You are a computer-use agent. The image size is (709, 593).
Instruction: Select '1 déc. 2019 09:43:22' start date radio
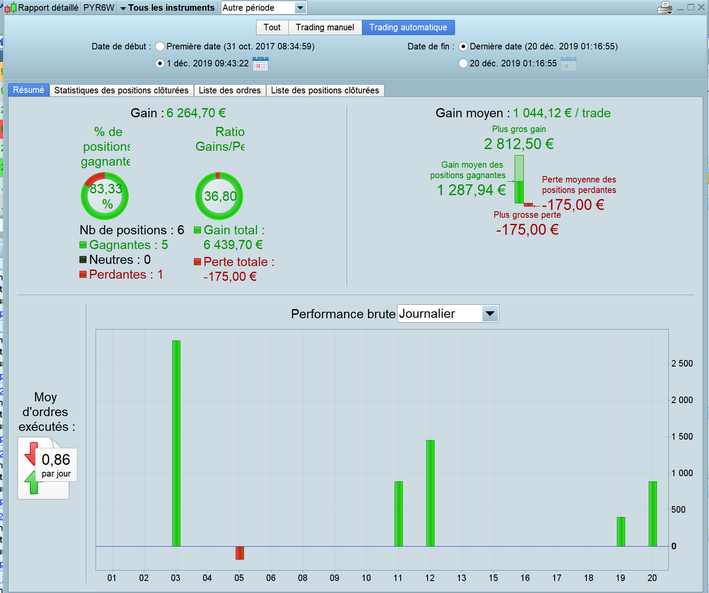(160, 63)
